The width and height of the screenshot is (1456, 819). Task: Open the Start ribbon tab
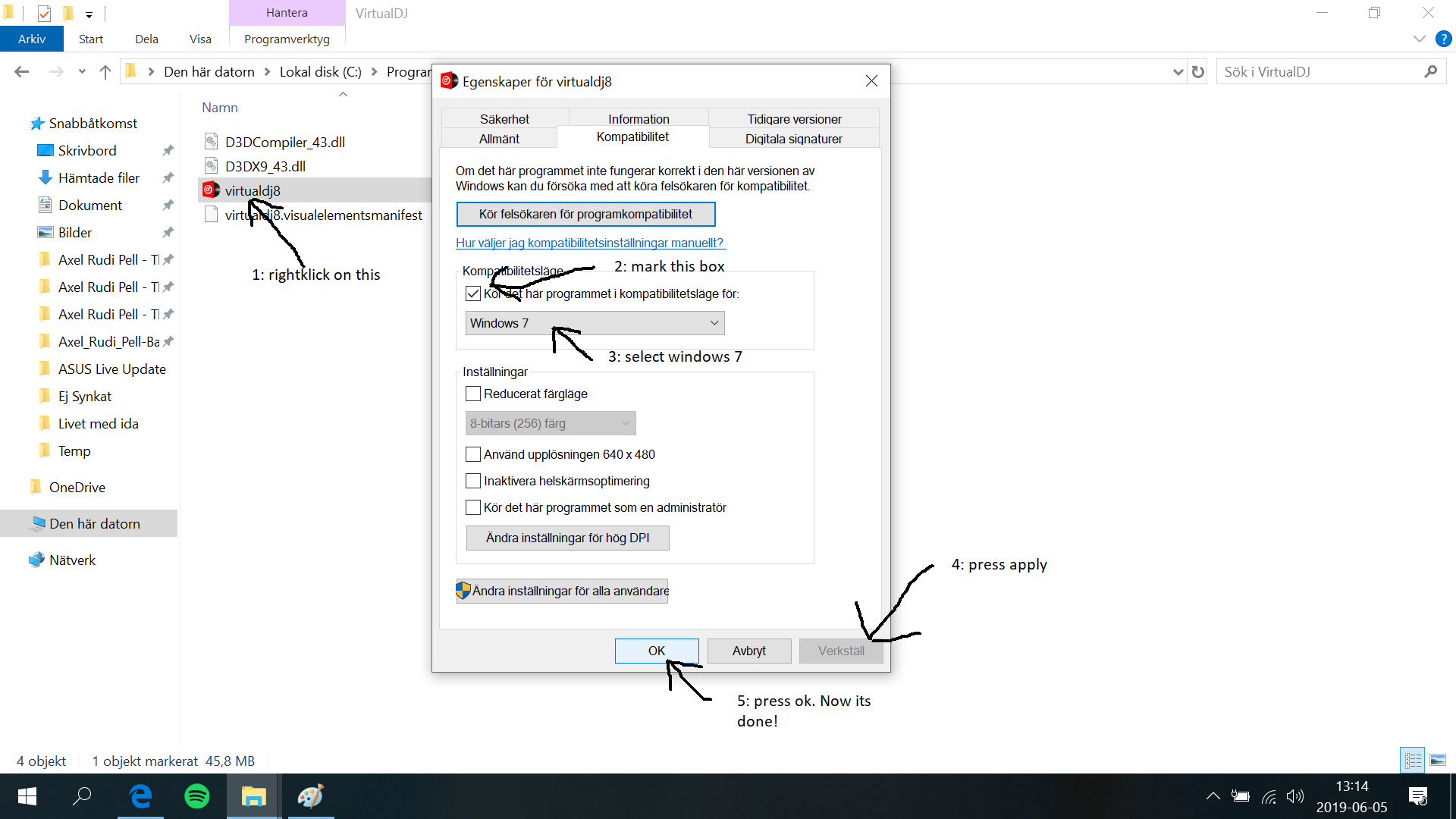[x=91, y=39]
